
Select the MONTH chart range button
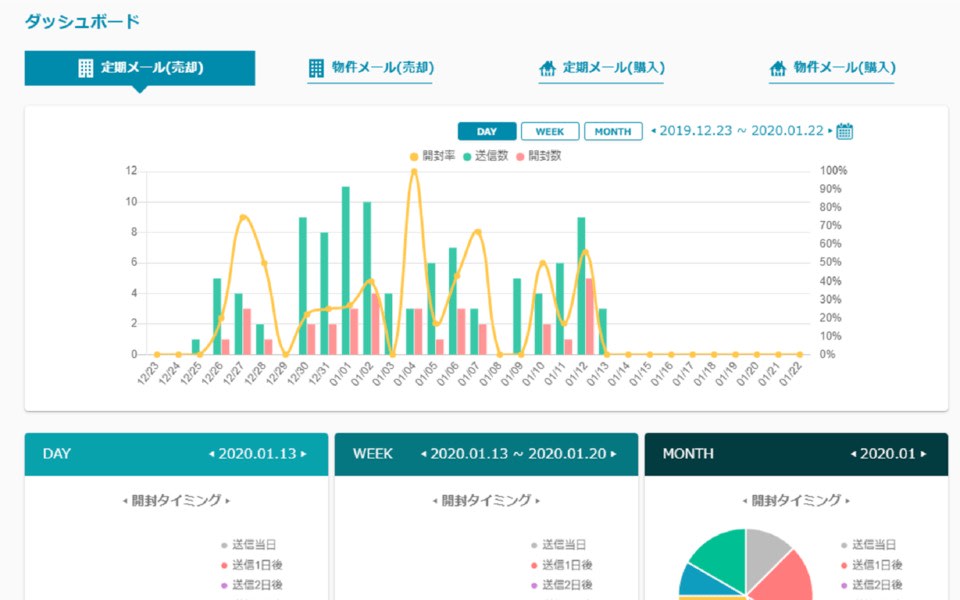pos(613,132)
